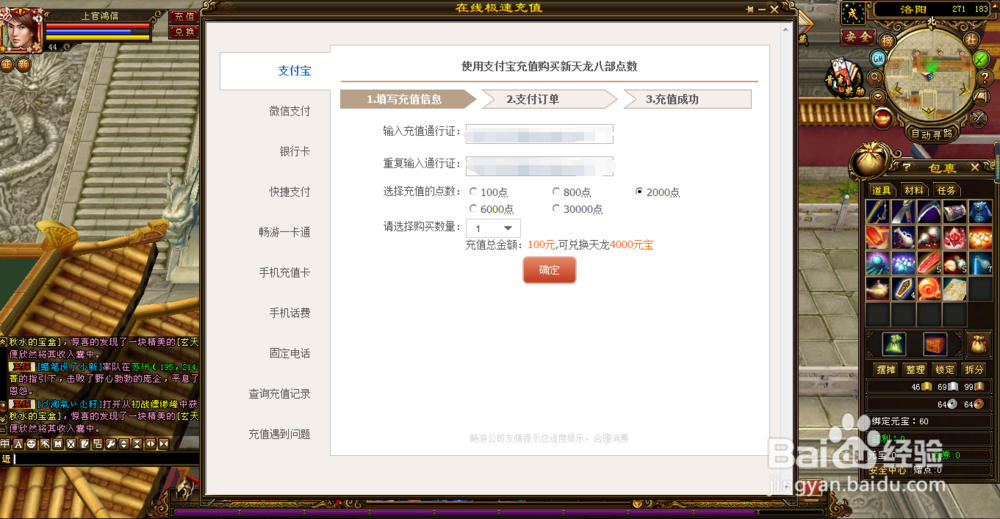This screenshot has height=519, width=1000.
Task: Click the red treasure chest icon below the bag grid
Action: pos(935,344)
